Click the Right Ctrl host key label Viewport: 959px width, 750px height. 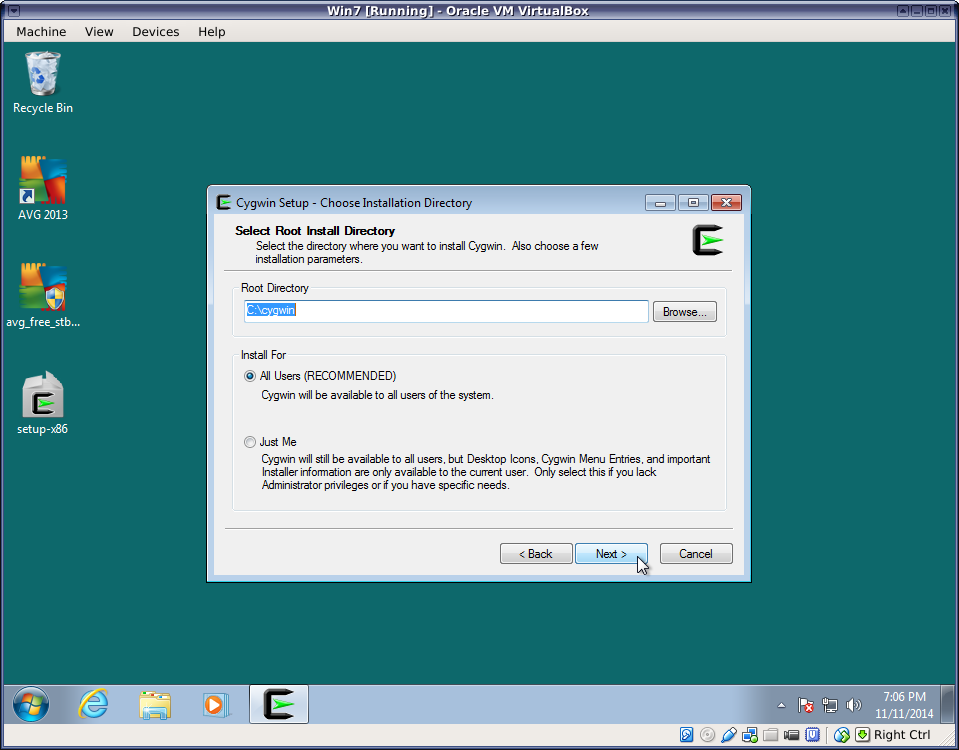coord(902,735)
